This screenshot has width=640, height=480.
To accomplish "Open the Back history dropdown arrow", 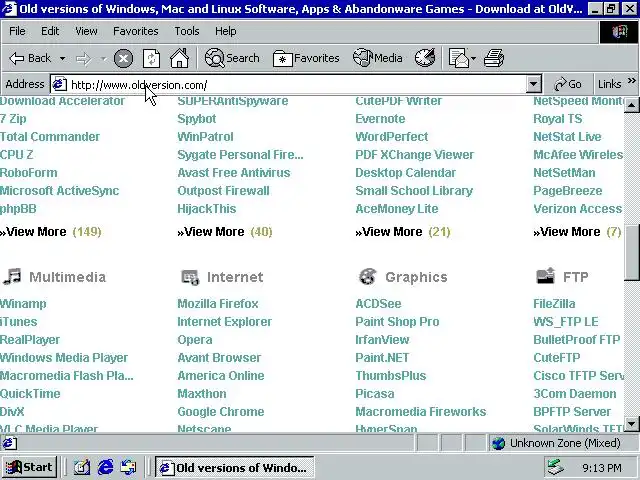I will point(62,59).
